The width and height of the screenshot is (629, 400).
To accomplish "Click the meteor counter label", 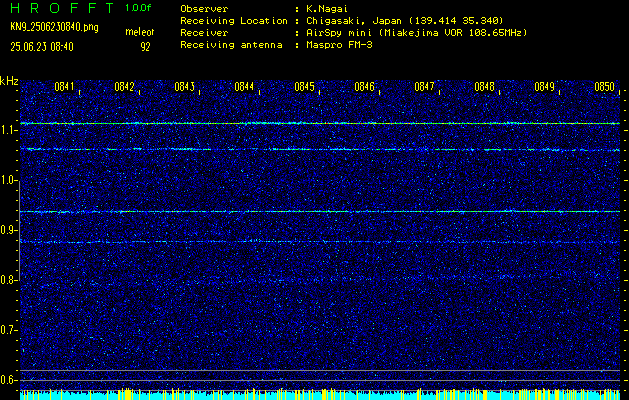I will point(140,32).
